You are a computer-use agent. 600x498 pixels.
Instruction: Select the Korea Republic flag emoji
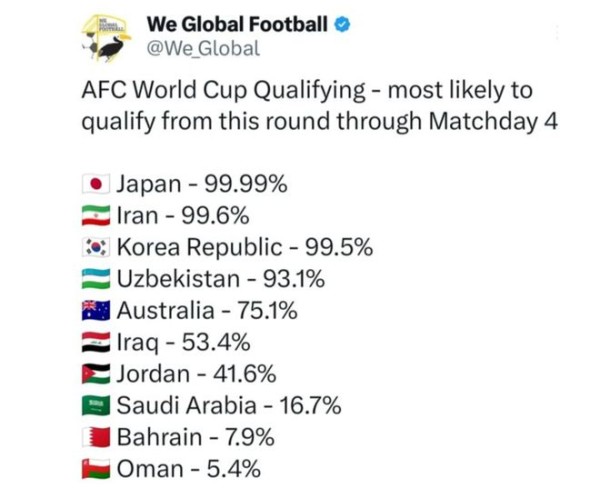(95, 246)
